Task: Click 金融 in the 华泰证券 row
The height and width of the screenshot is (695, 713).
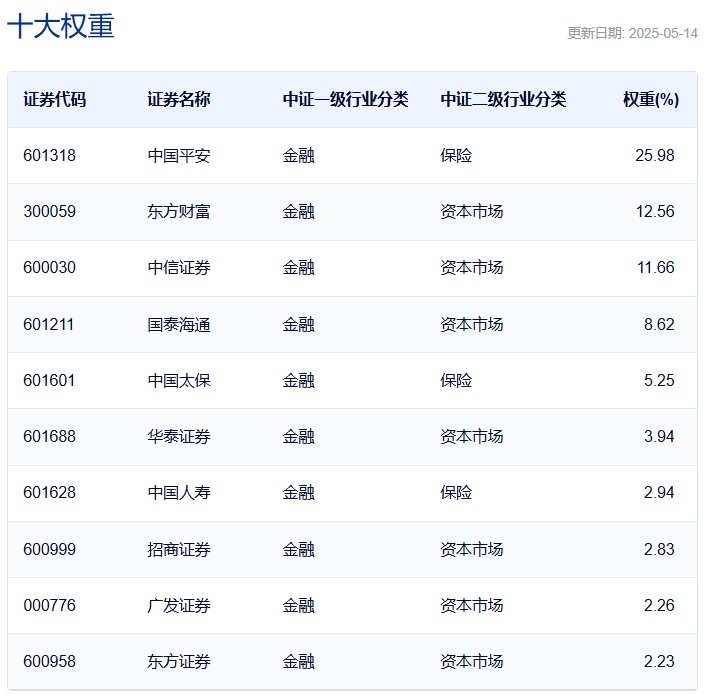Action: (298, 437)
